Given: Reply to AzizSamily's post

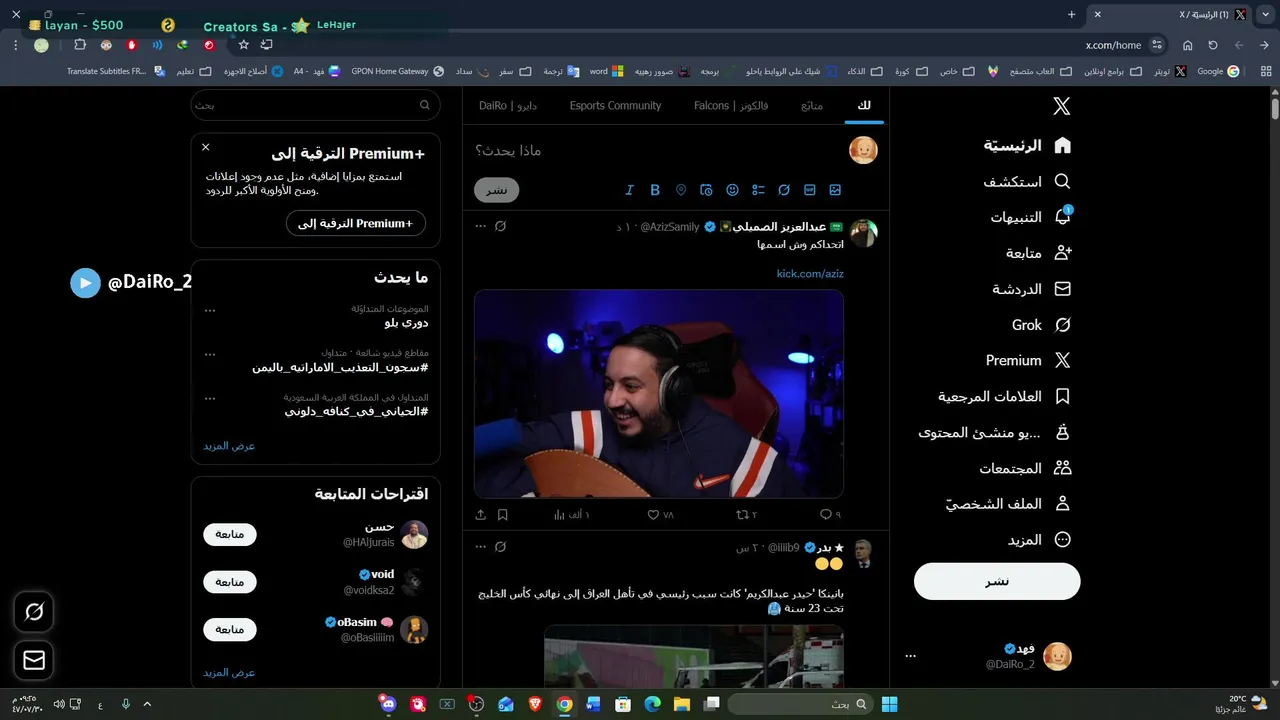Looking at the screenshot, I should 826,515.
